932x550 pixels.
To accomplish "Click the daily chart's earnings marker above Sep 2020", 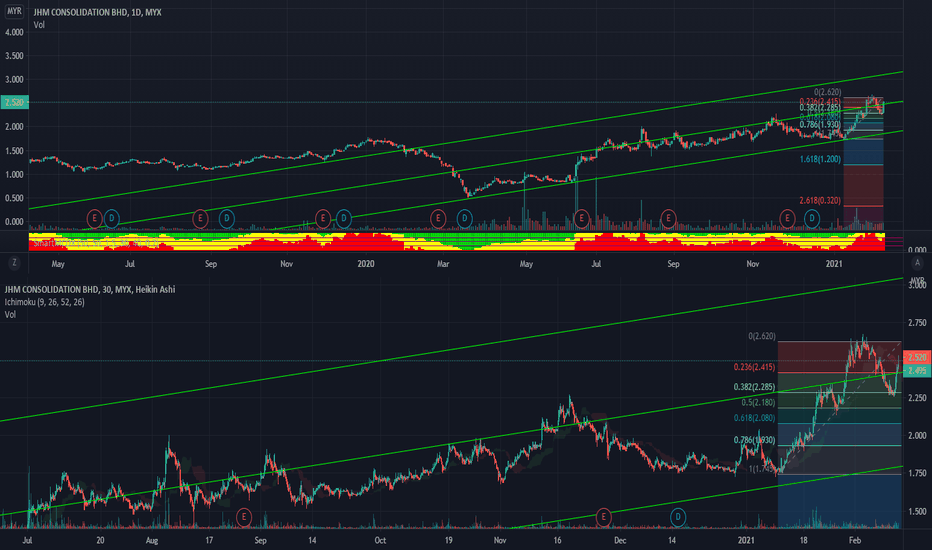I will tap(669, 219).
